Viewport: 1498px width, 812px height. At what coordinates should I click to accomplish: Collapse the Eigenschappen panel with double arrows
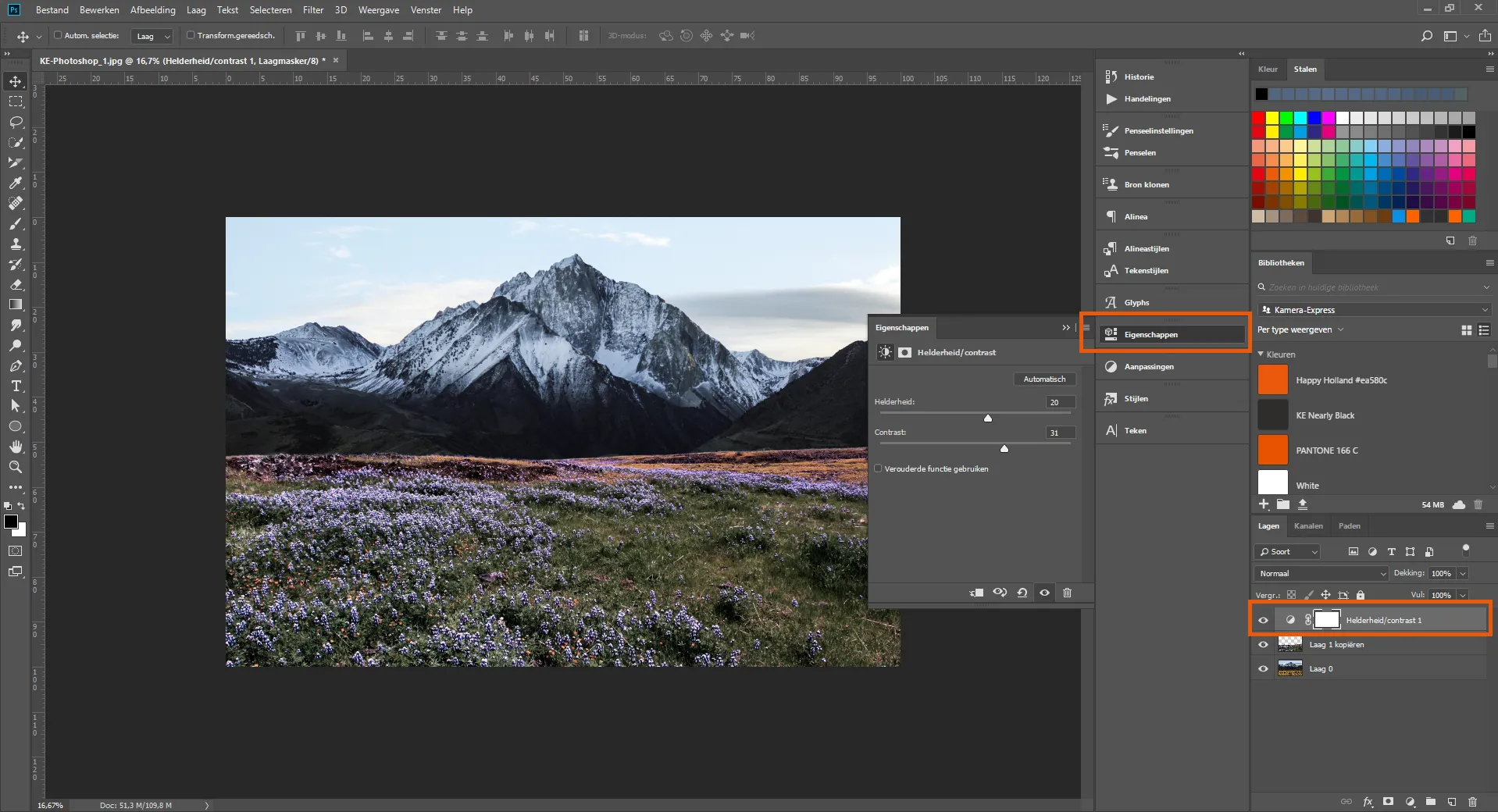click(1065, 328)
